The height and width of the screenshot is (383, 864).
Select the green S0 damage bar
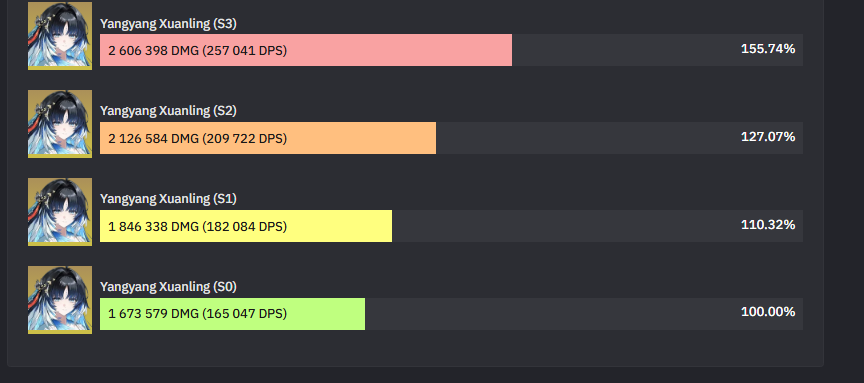coord(232,314)
